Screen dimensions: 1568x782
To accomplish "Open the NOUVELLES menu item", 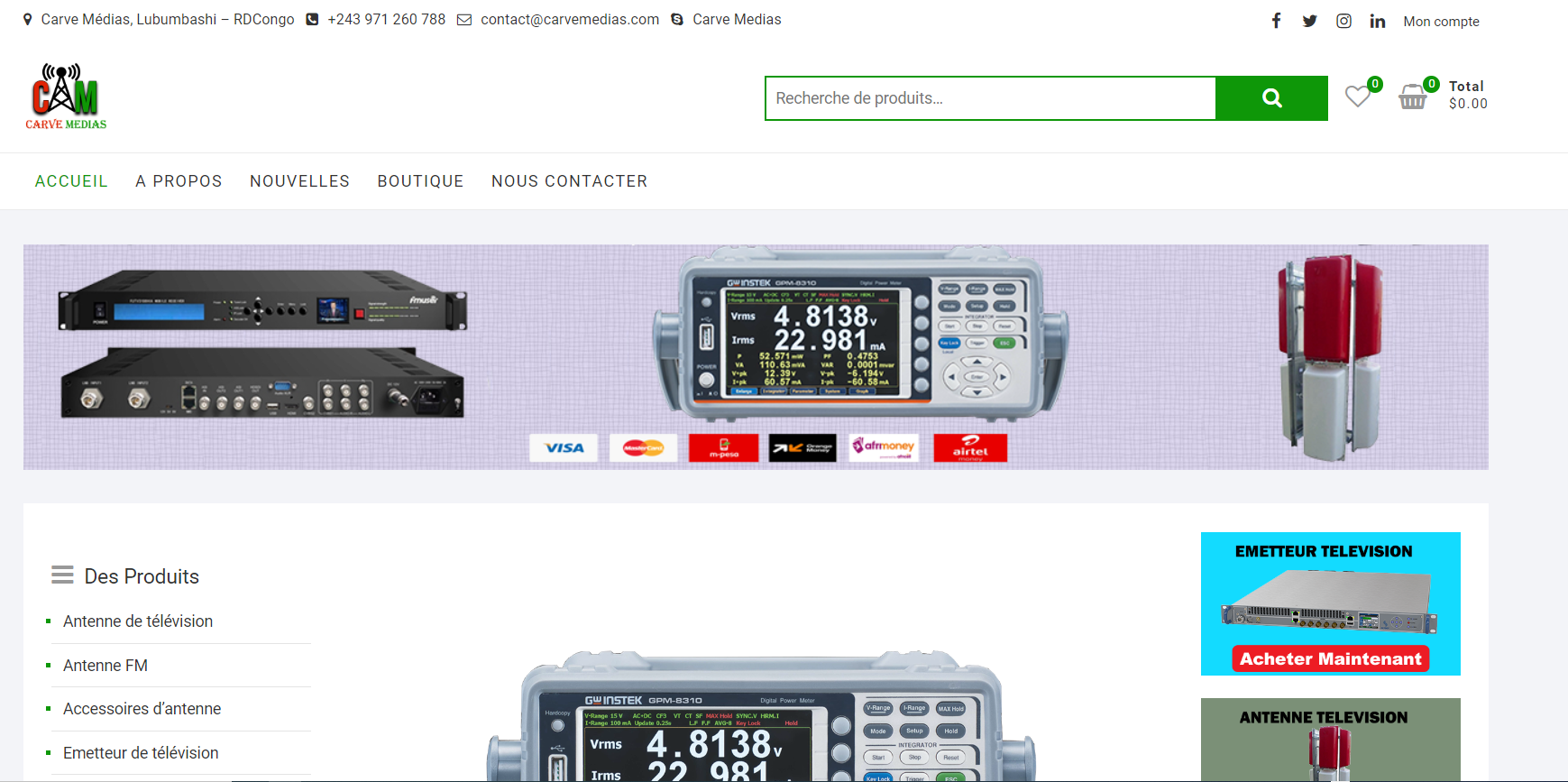I will coord(299,181).
